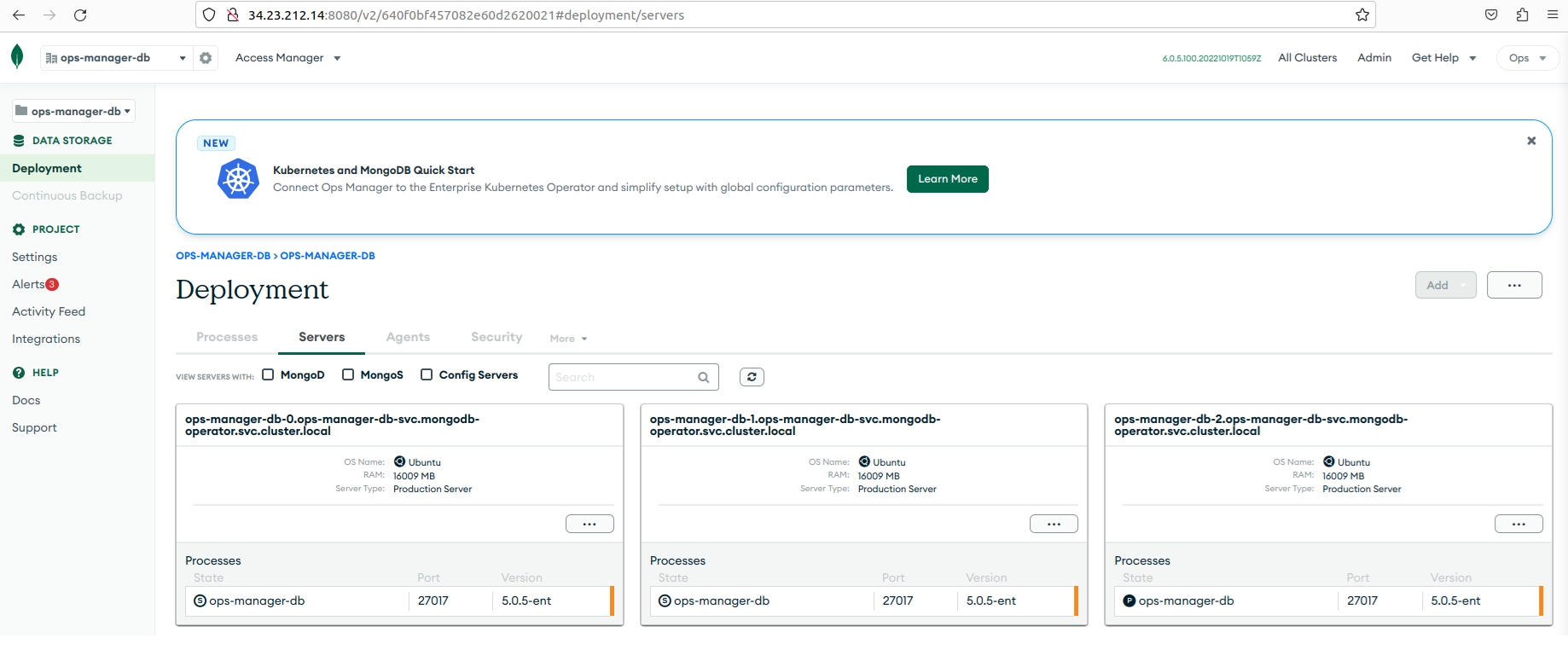1568x667 pixels.
Task: Click the OPS-MANAGER-DB organization breadcrumb
Action: pyautogui.click(x=223, y=256)
